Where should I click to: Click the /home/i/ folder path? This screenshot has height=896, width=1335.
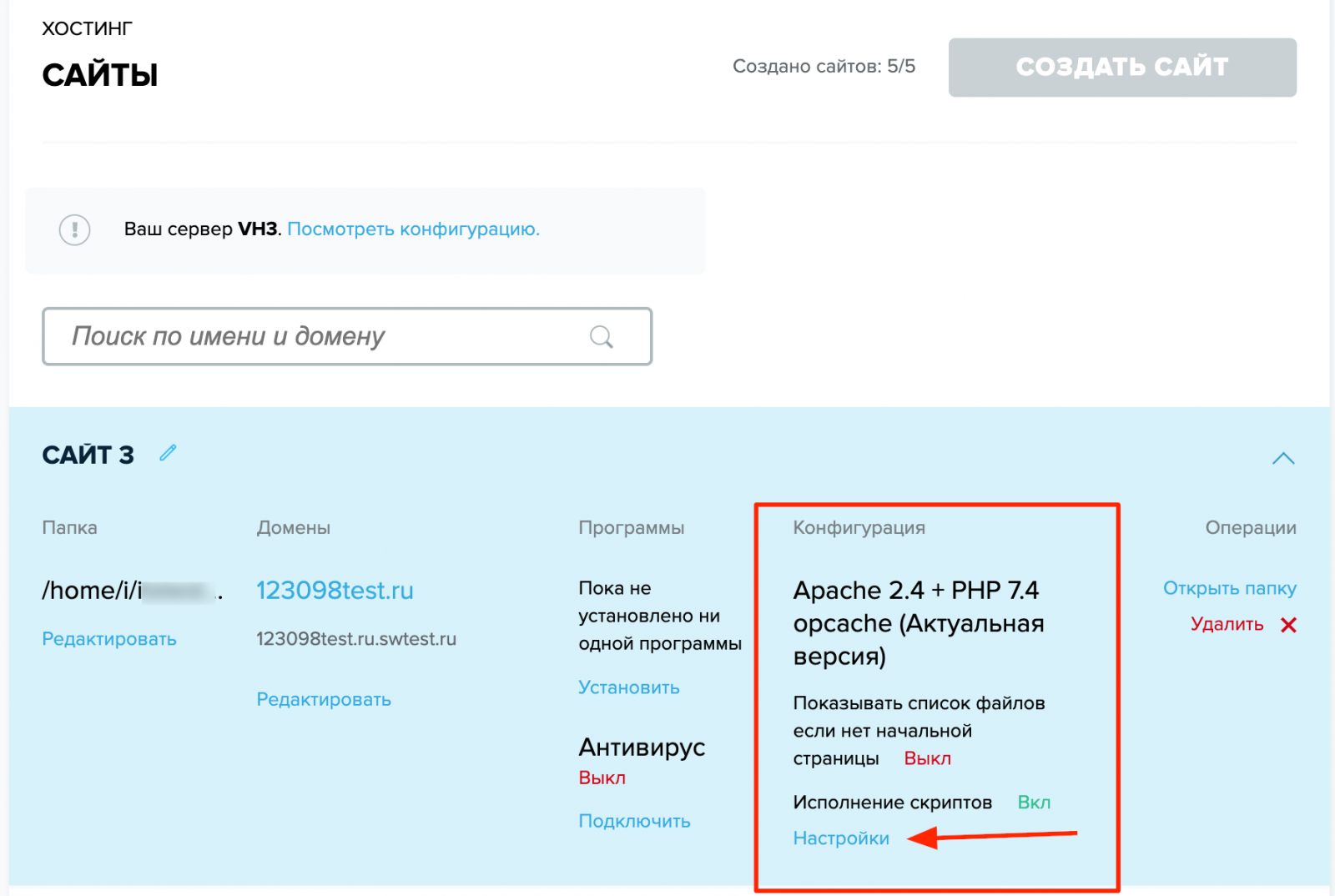pos(133,591)
